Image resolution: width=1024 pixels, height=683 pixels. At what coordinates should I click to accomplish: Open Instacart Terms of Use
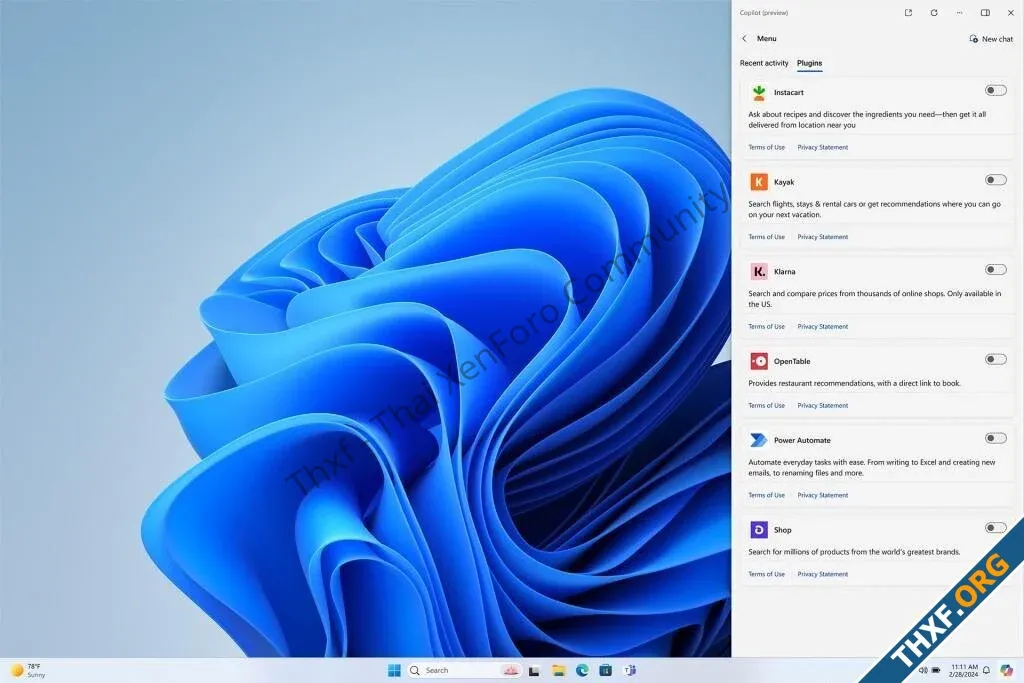766,148
